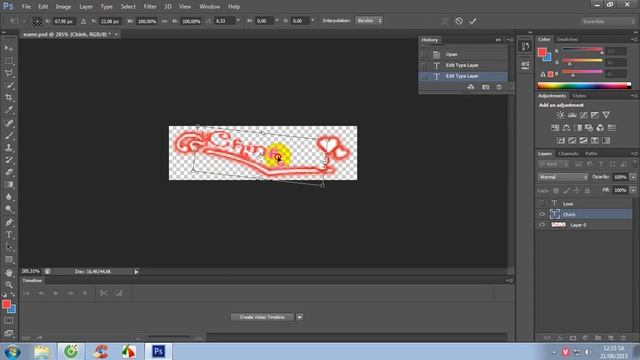
Task: Switch to warp mode toggle icon
Action: point(445,21)
